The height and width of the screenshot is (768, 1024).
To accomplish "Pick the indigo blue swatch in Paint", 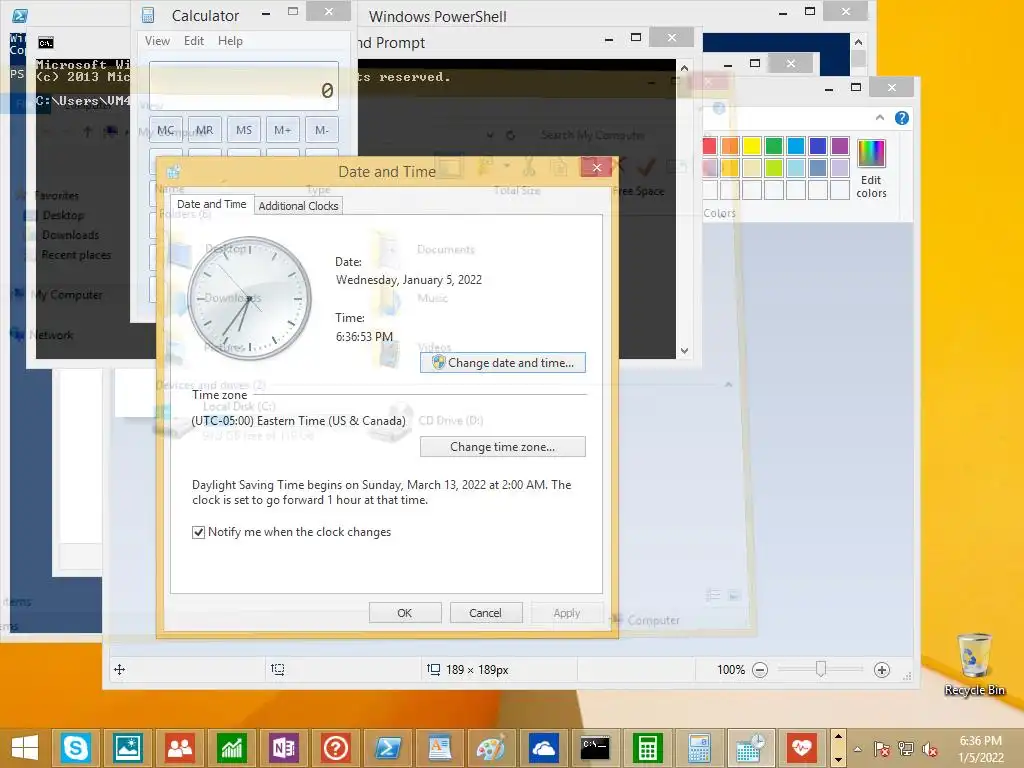I will pyautogui.click(x=818, y=146).
